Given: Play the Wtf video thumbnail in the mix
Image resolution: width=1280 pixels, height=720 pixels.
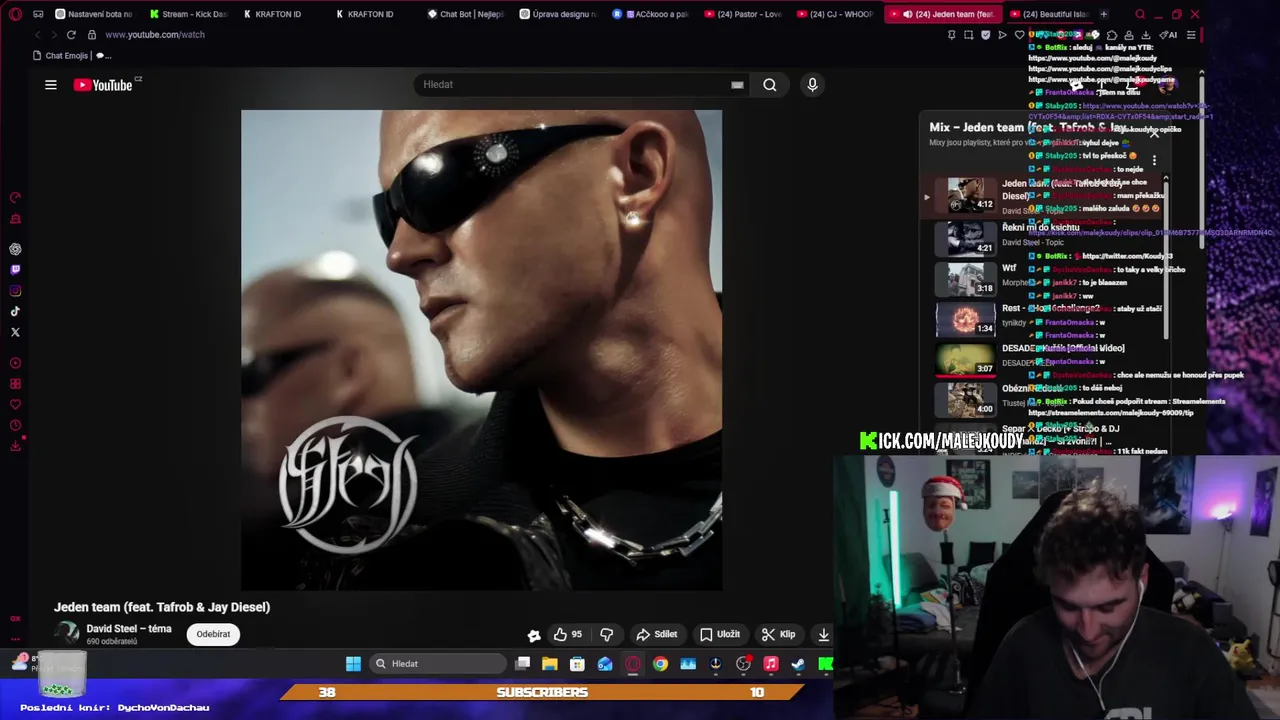Looking at the screenshot, I should click(x=965, y=278).
